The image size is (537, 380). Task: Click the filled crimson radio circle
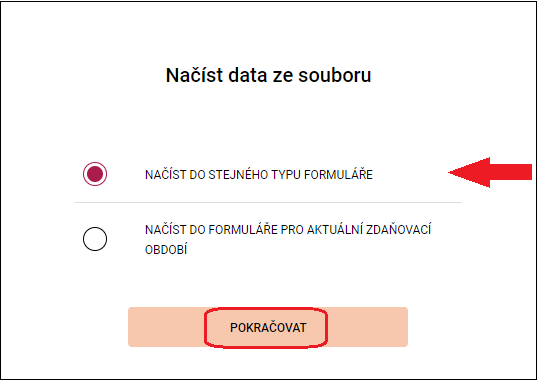(x=95, y=174)
